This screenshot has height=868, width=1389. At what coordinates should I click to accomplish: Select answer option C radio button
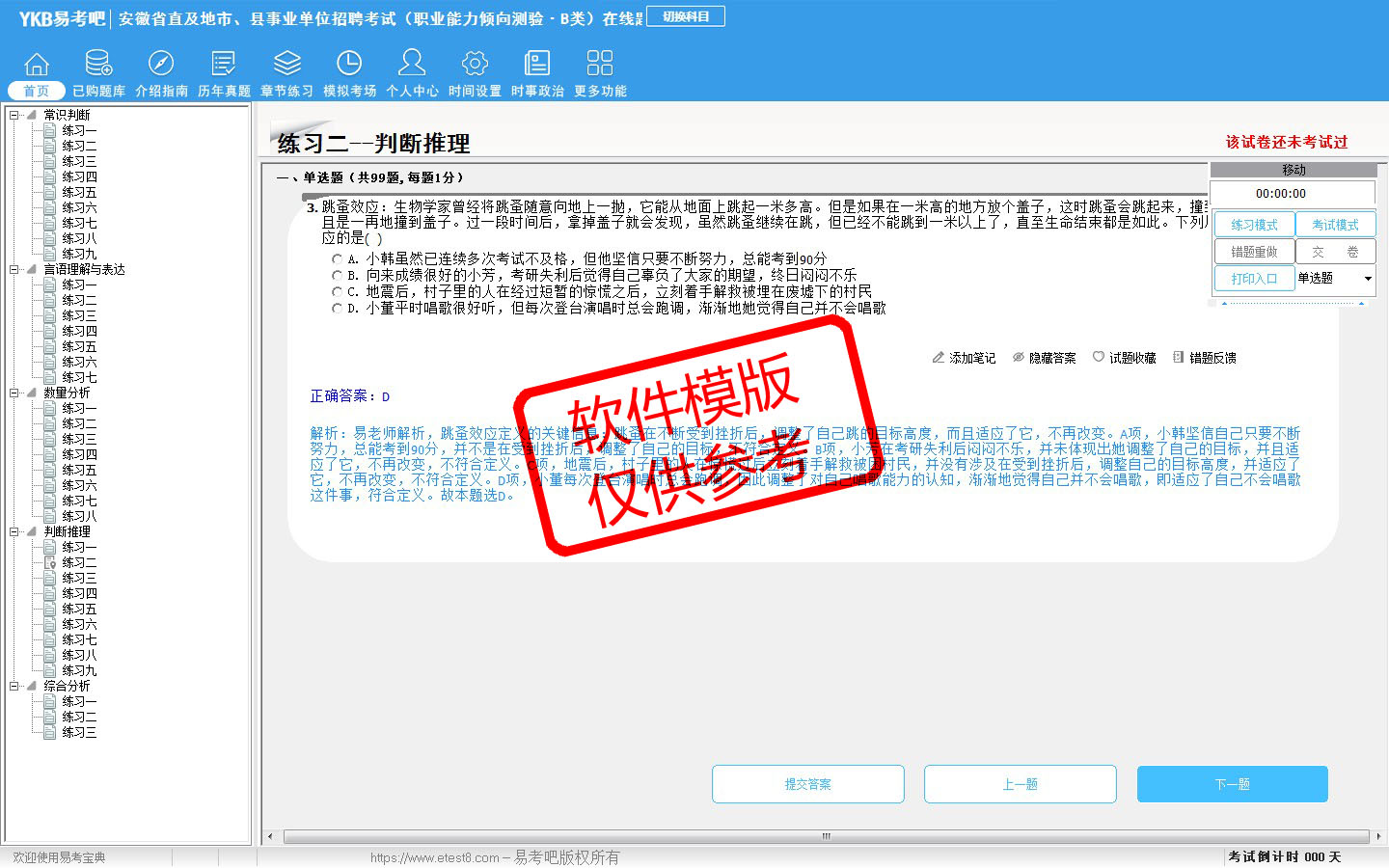point(337,292)
